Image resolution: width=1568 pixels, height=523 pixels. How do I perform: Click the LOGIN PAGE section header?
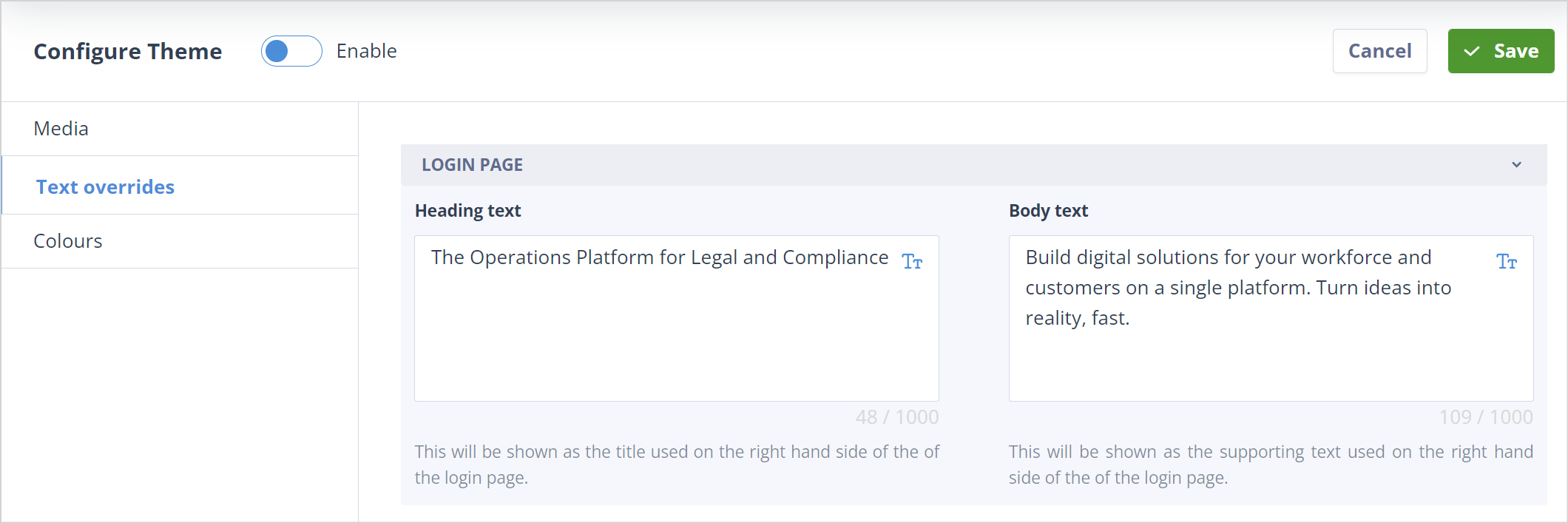973,165
